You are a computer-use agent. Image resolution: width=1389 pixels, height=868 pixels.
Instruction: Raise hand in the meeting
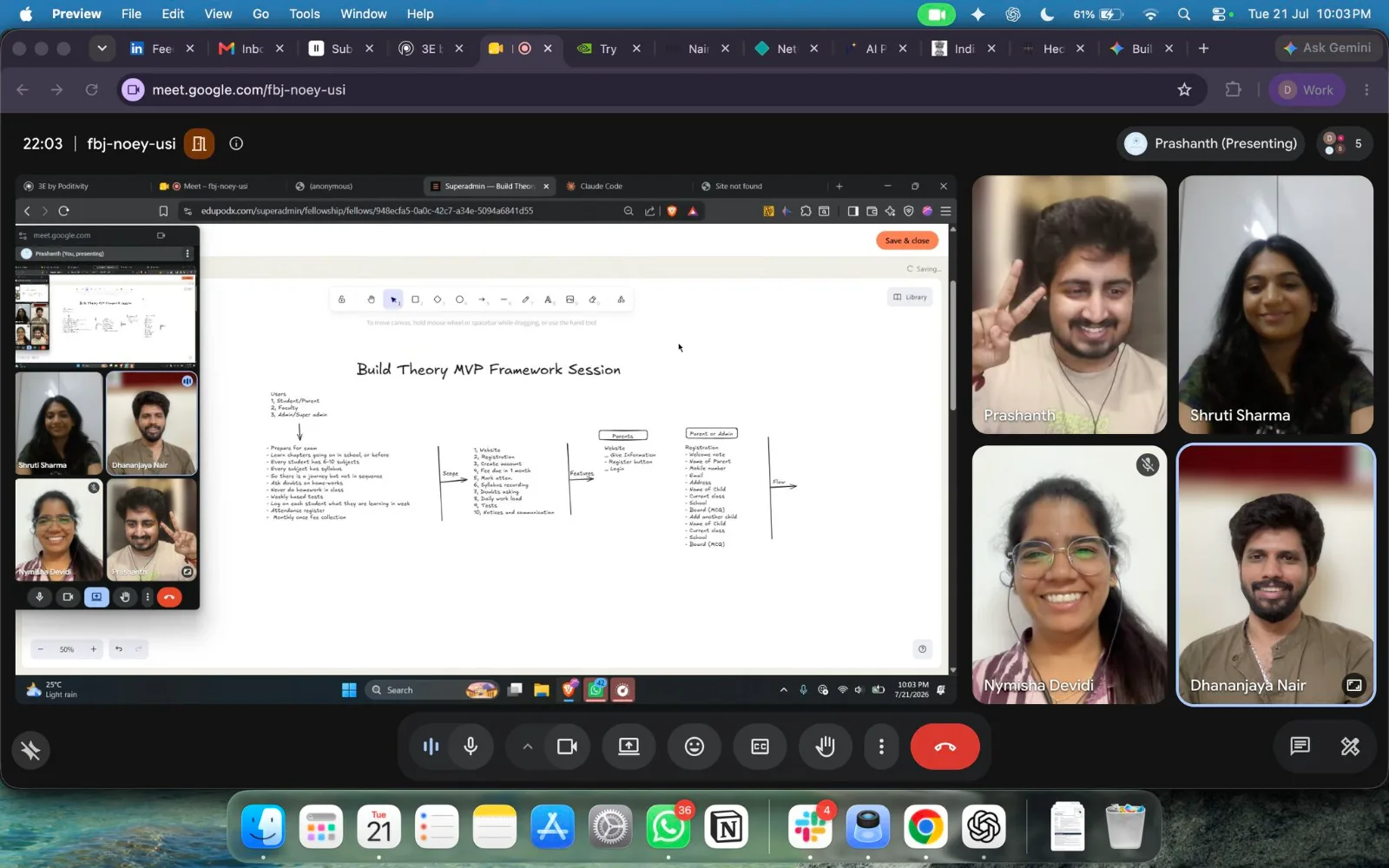825,746
